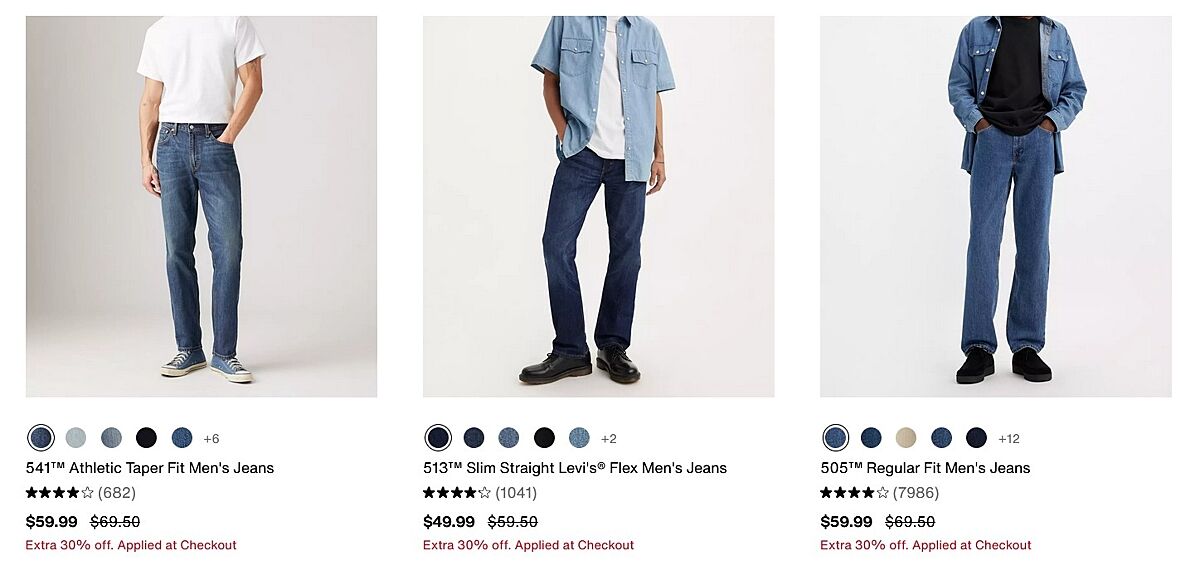Viewport: 1200px width, 585px height.
Task: Select the light blue swatch for 541 jeans
Action: click(x=76, y=438)
